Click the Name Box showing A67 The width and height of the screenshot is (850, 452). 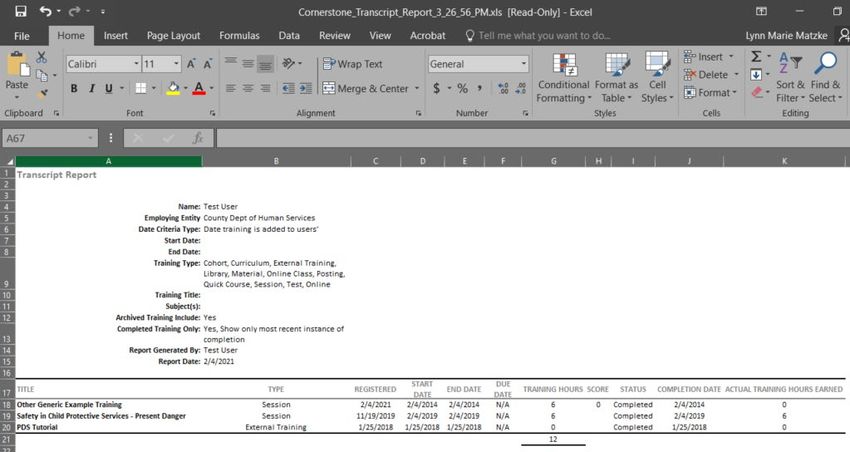point(49,138)
